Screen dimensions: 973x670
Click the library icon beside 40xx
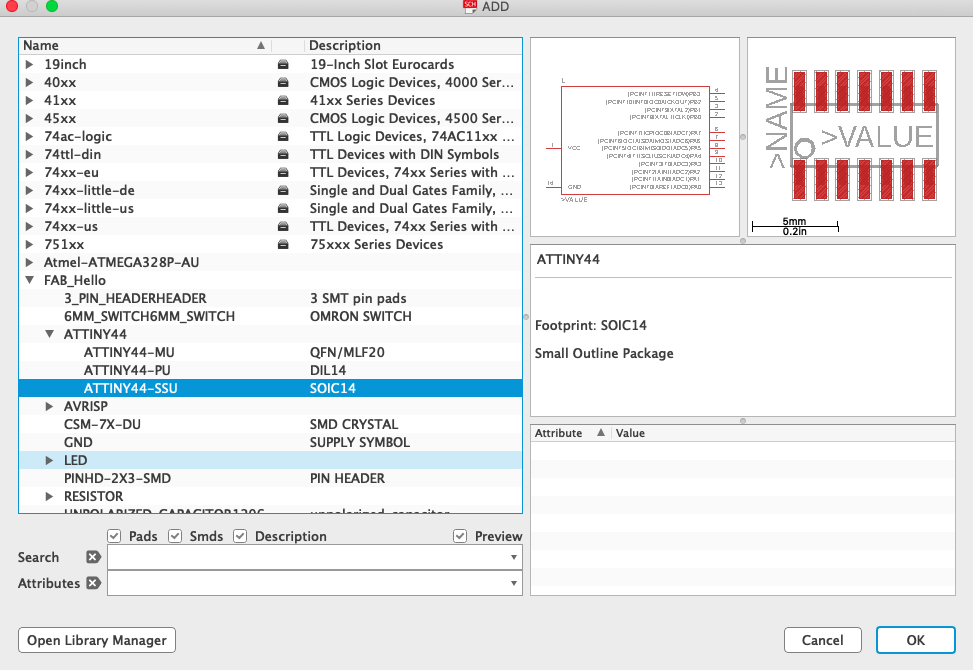(x=283, y=83)
